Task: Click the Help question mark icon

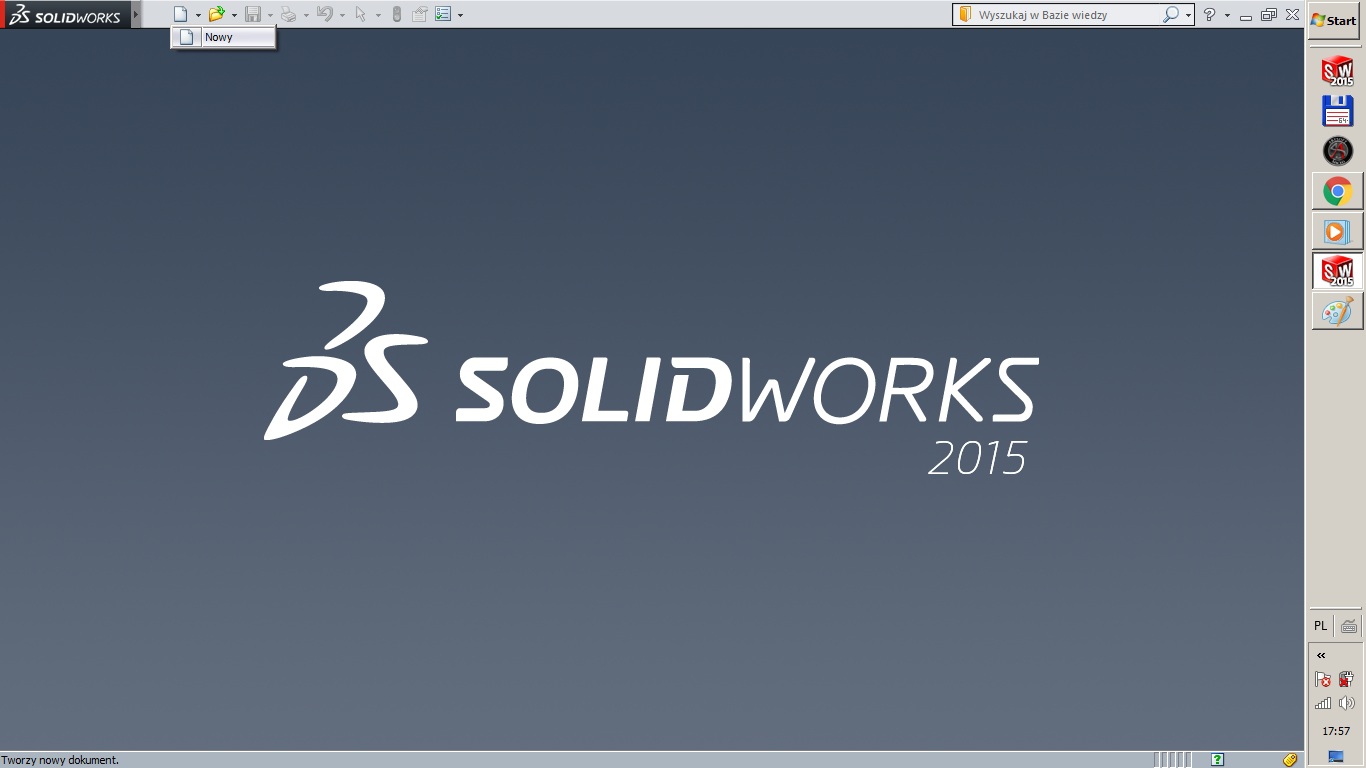Action: click(1209, 15)
